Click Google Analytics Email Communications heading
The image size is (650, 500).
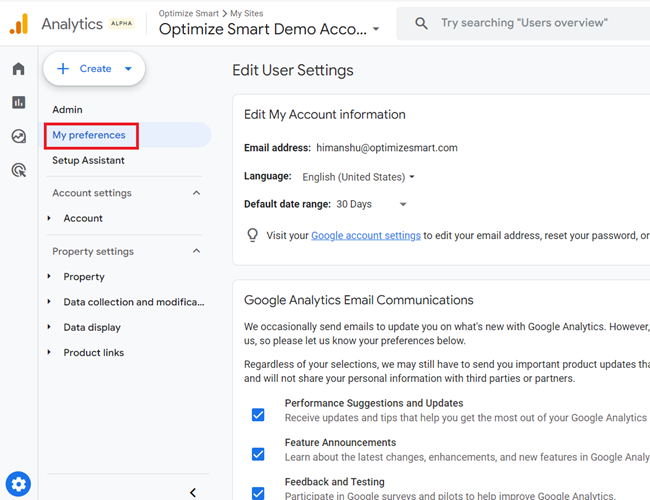click(359, 300)
